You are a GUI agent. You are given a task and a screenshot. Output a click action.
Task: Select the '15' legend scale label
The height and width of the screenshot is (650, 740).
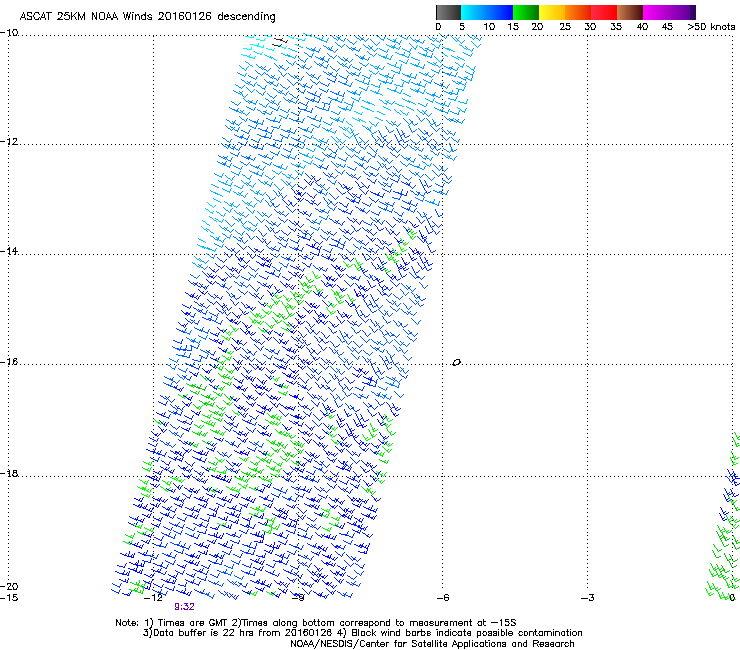513,27
